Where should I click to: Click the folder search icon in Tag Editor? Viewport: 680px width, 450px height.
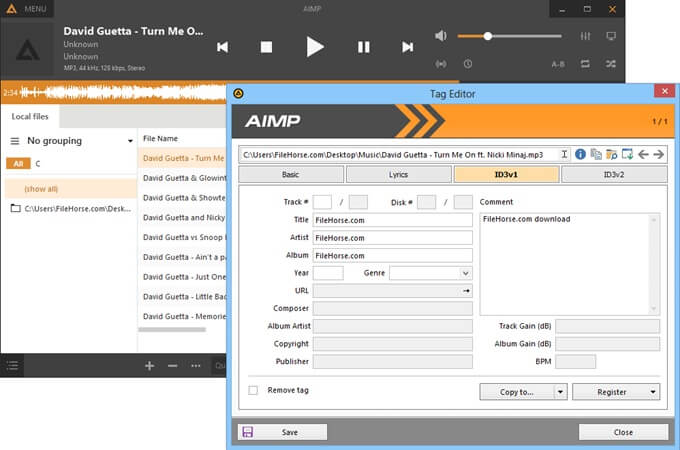[611, 154]
